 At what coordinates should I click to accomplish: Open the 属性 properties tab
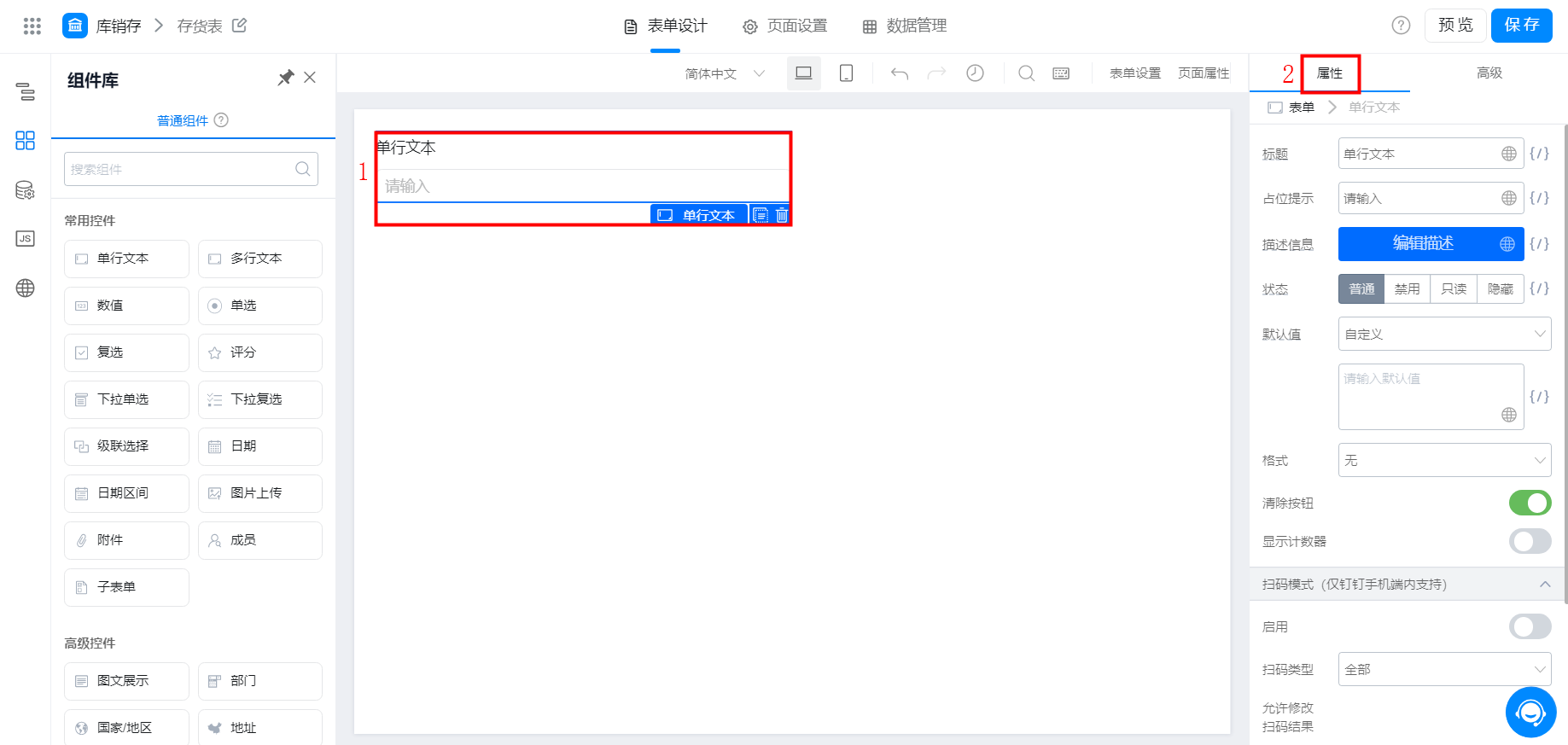1330,73
